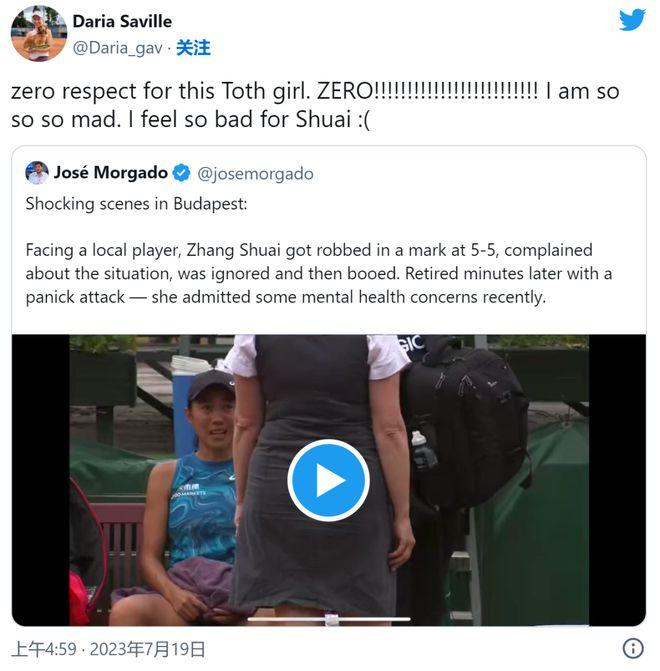Play the embedded video
The image size is (660, 671).
(328, 480)
